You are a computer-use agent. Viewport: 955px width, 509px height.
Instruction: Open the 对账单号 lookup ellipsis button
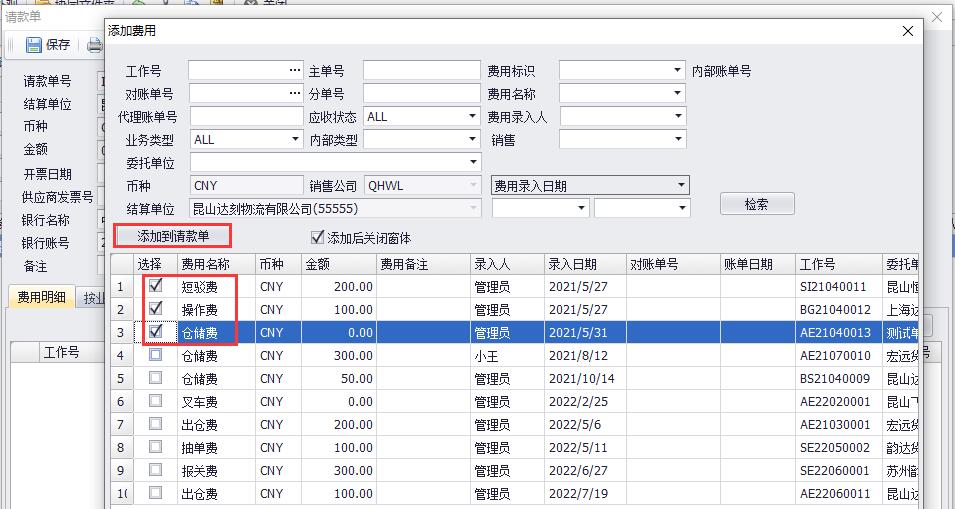click(x=295, y=94)
